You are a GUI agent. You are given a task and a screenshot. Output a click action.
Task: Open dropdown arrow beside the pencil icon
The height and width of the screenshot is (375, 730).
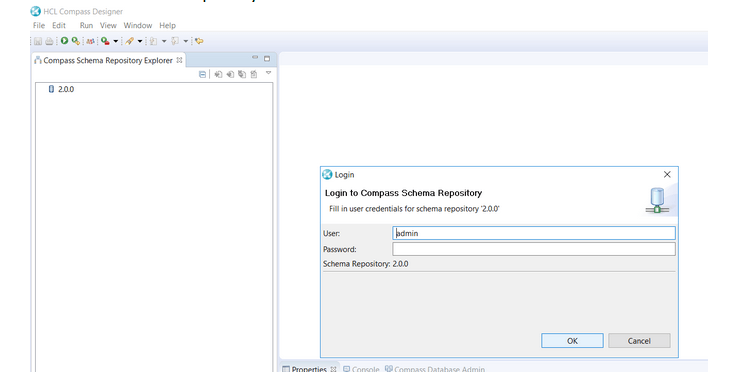140,41
